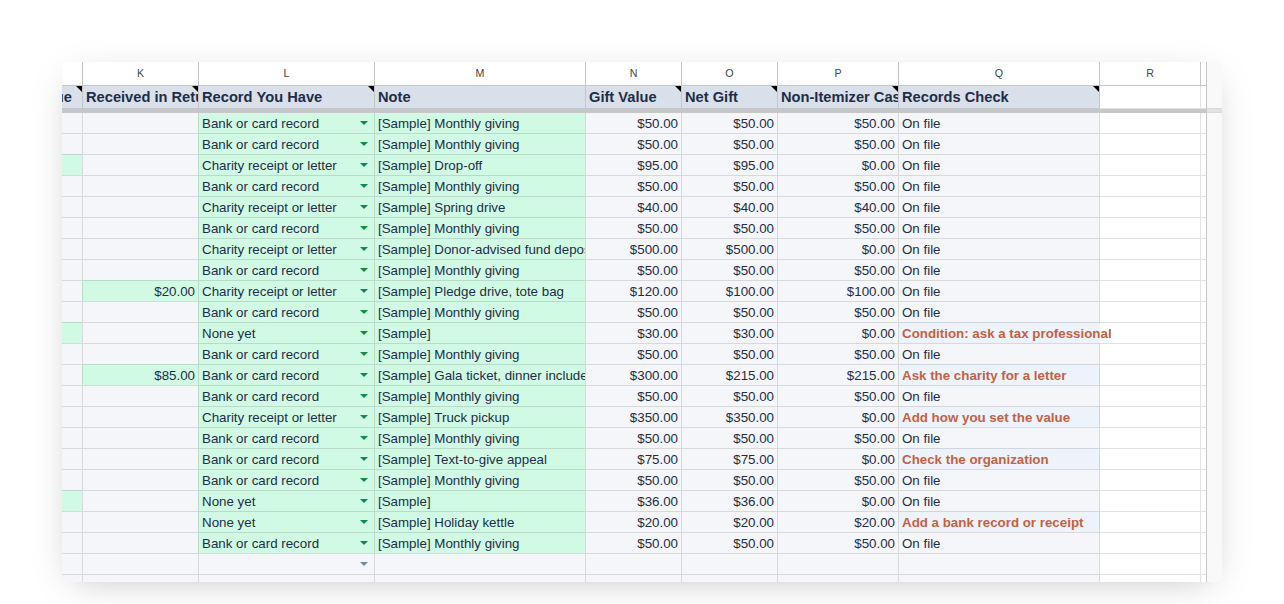The image size is (1284, 604).
Task: Select the $100.00 Non-Itemizer cell
Action: (838, 292)
